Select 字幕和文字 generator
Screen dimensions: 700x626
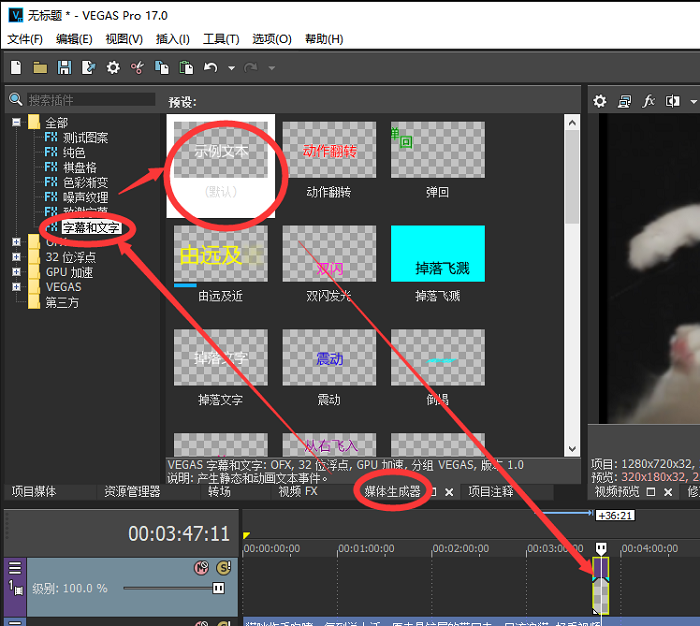pyautogui.click(x=91, y=227)
